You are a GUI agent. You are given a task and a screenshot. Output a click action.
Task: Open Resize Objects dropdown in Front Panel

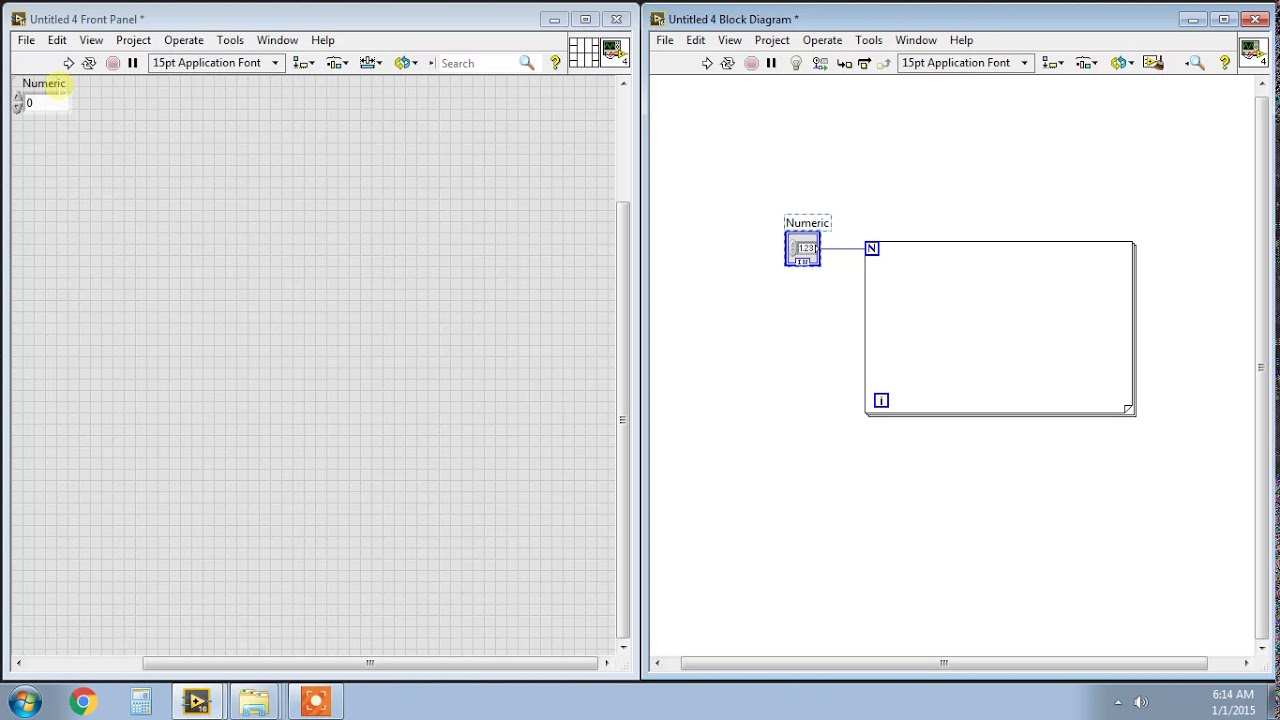pyautogui.click(x=371, y=63)
